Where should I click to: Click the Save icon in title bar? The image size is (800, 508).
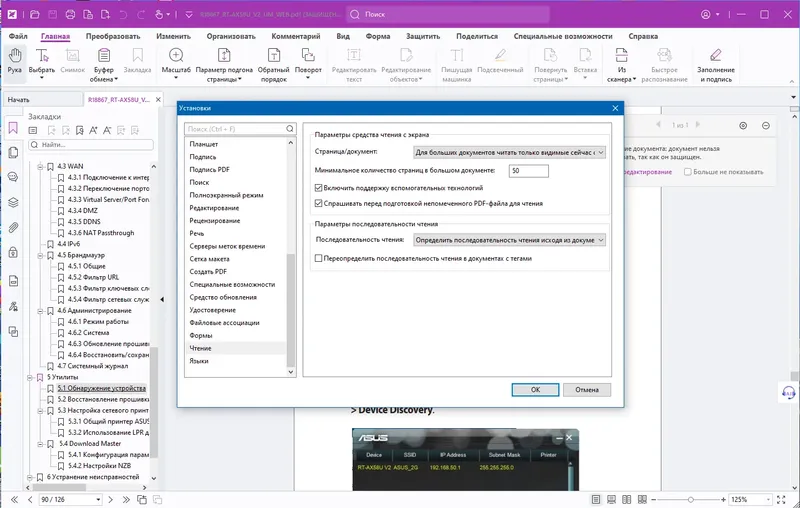(x=53, y=14)
